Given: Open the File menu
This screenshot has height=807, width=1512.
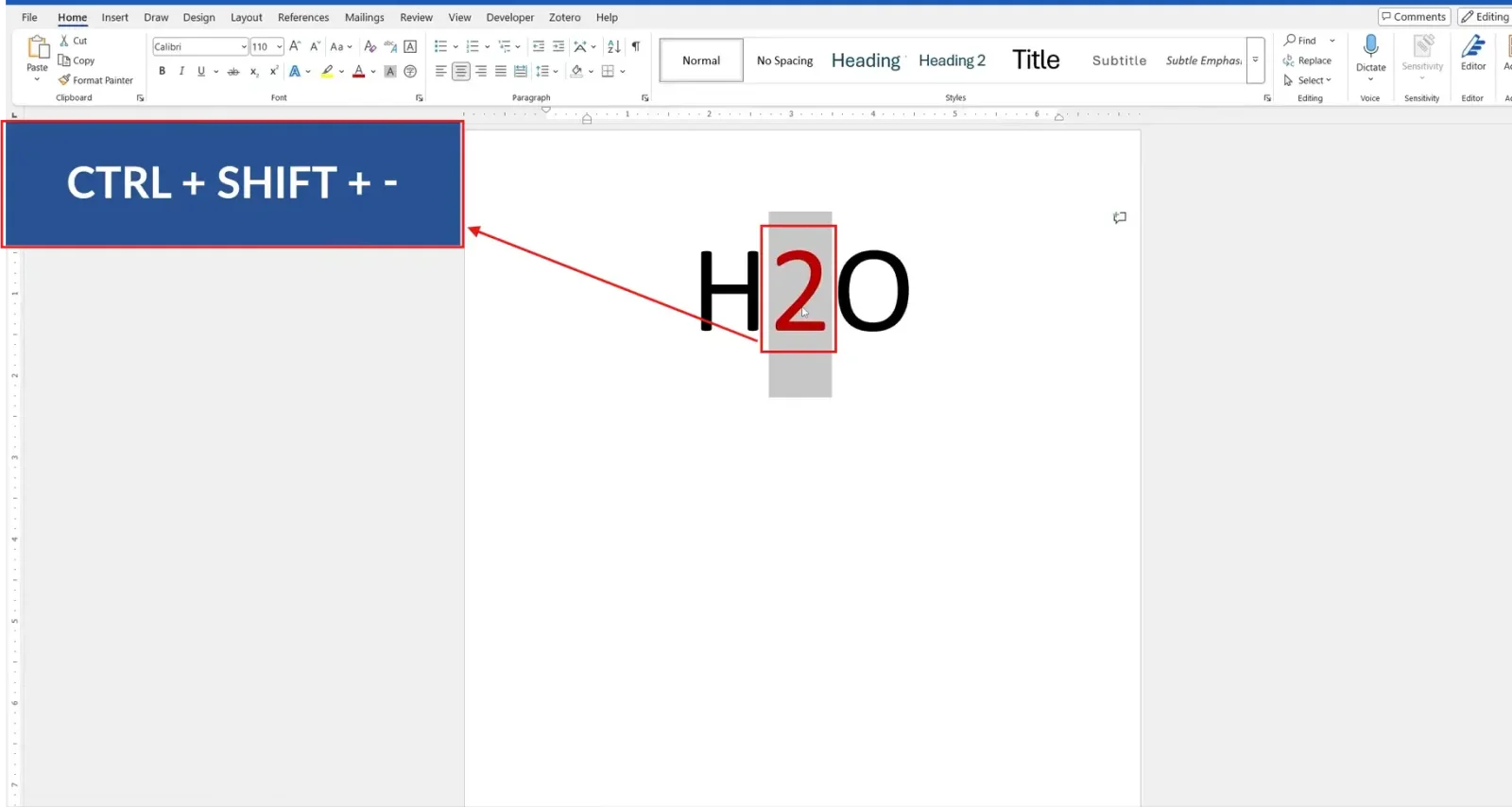Looking at the screenshot, I should [x=29, y=17].
